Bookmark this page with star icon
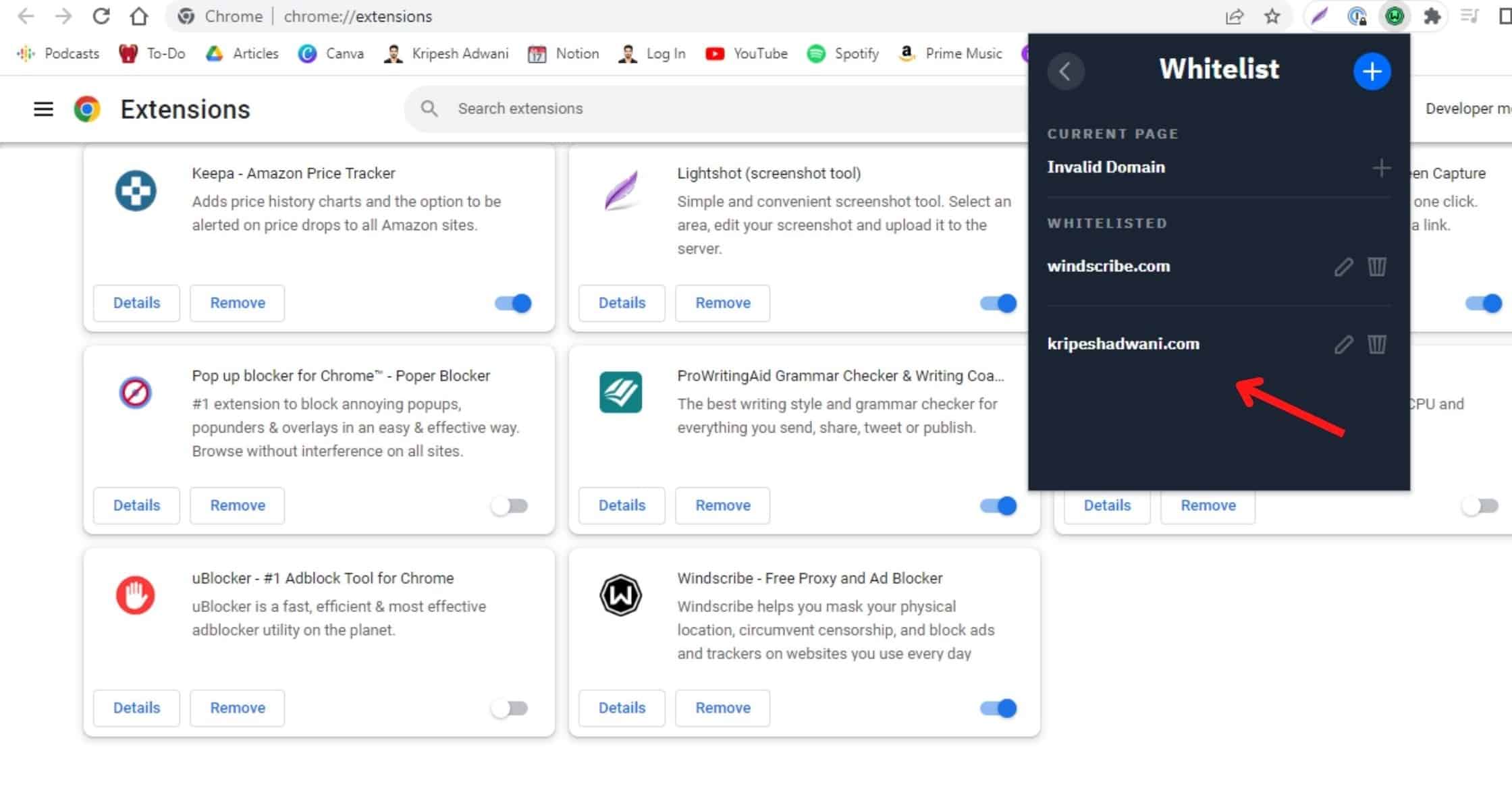The image size is (1512, 805). tap(1272, 16)
